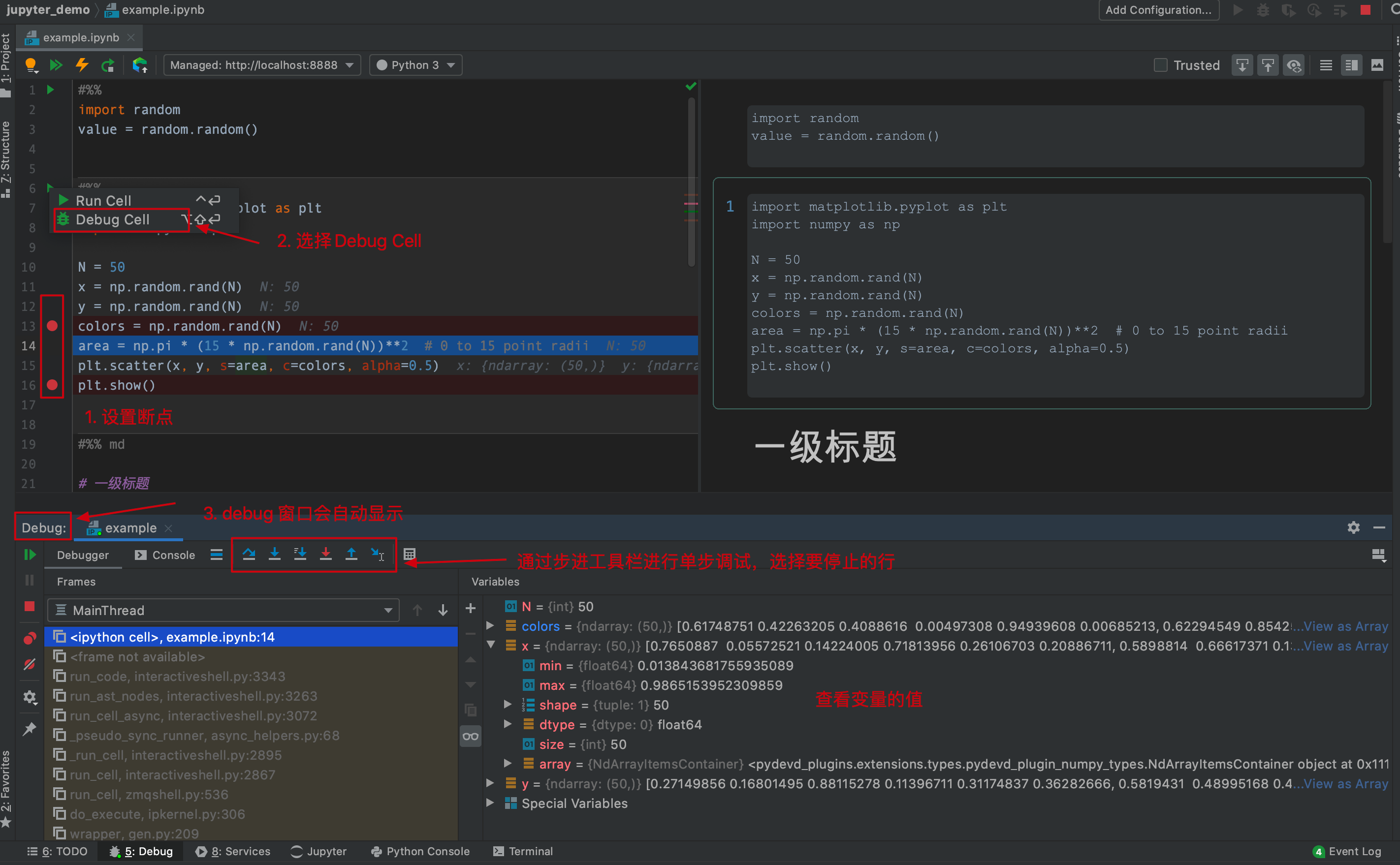Toggle the Show Watches glasses icon
Screen dimensions: 1400x865
tap(471, 736)
